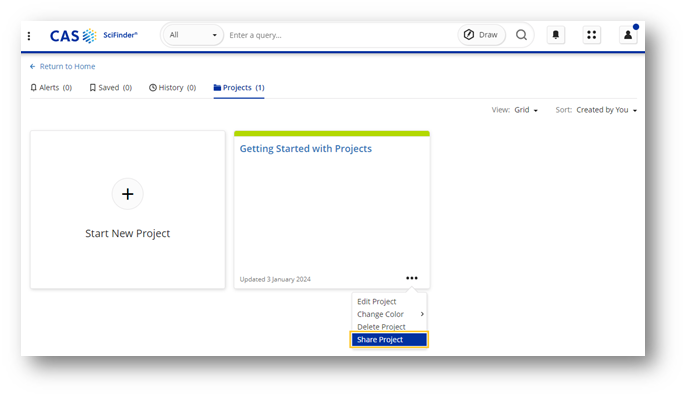Click the Updated 3 January 2024 text
The height and width of the screenshot is (398, 687).
click(x=275, y=279)
